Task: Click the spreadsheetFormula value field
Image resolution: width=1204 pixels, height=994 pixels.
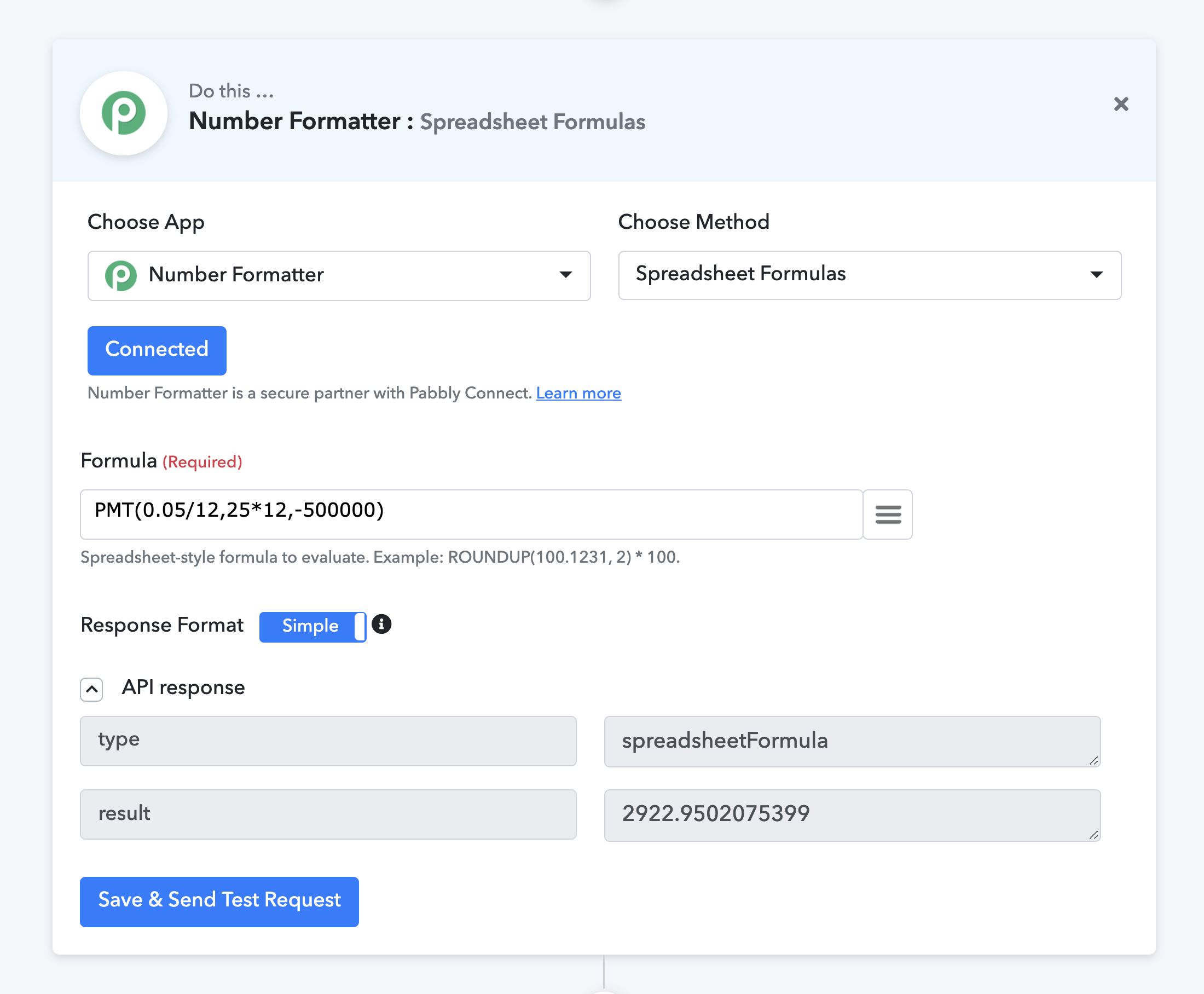Action: (x=852, y=742)
